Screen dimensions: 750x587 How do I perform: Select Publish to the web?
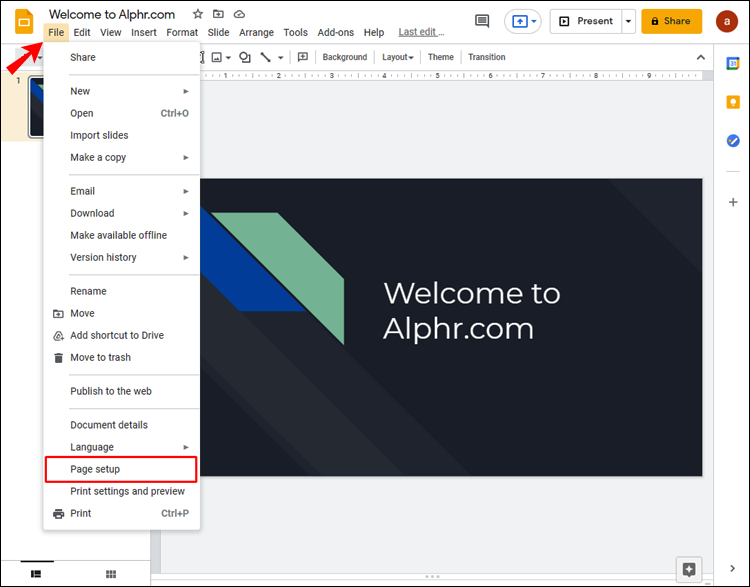click(x=121, y=391)
